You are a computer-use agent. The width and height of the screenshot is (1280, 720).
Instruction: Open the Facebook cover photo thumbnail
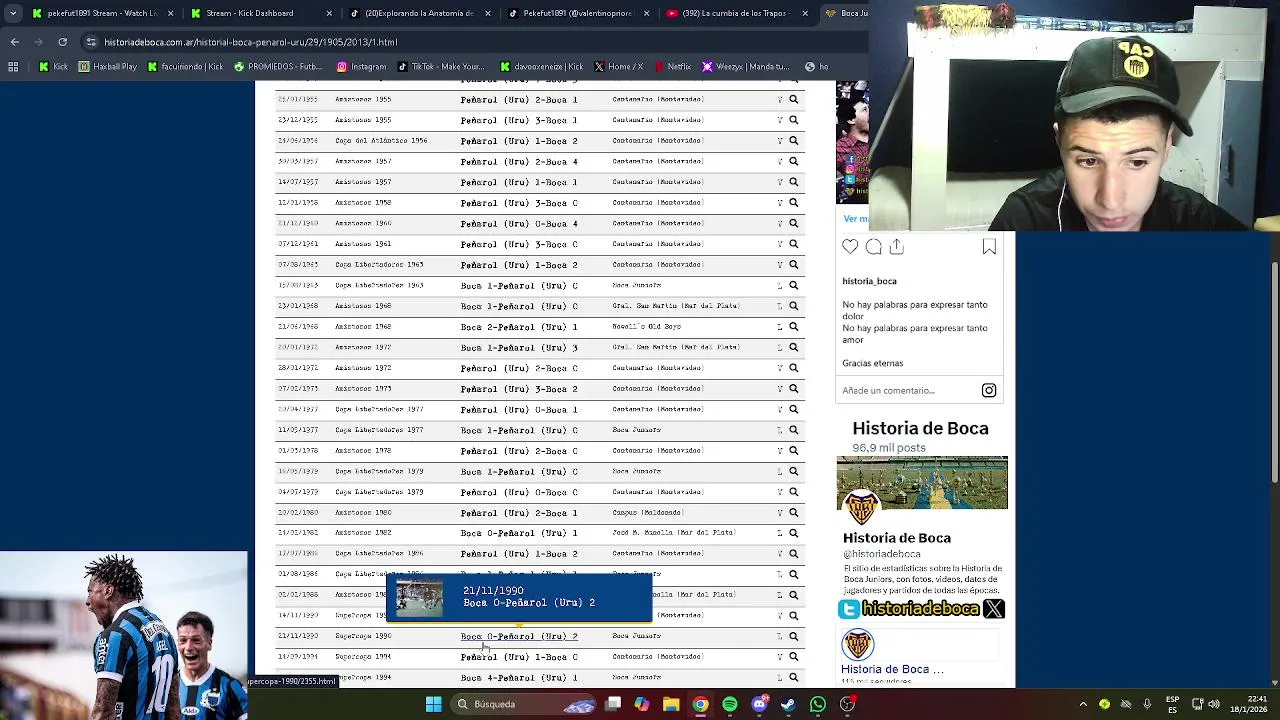922,483
